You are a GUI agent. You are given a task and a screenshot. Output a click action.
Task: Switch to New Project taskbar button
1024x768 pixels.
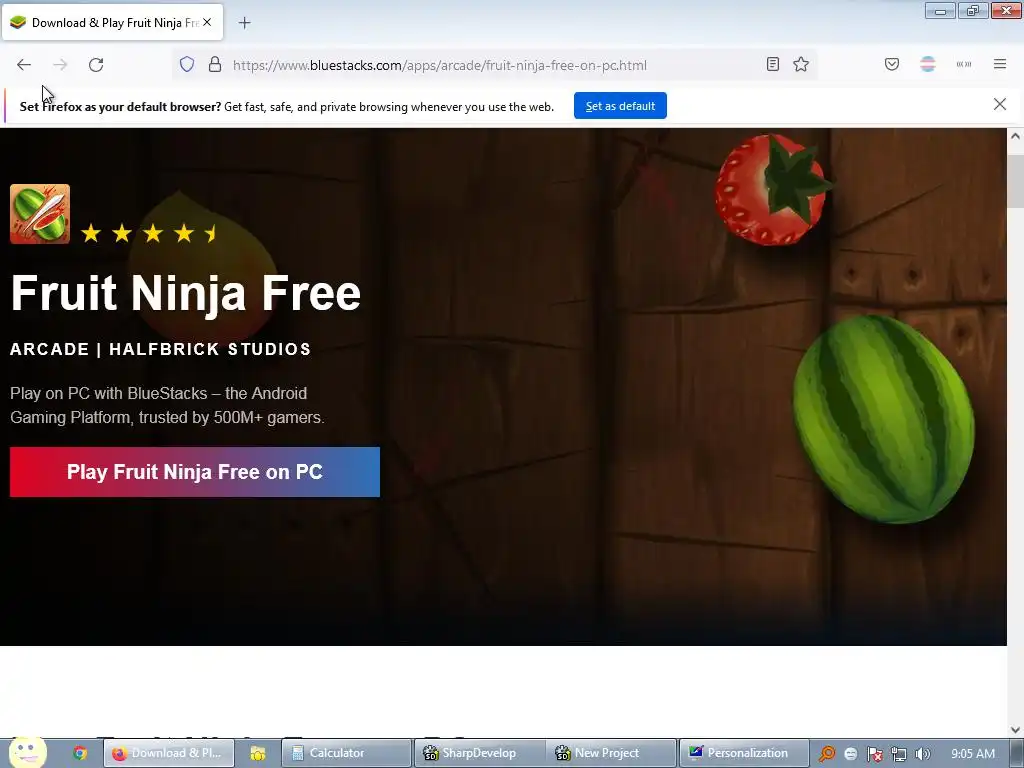(x=611, y=753)
